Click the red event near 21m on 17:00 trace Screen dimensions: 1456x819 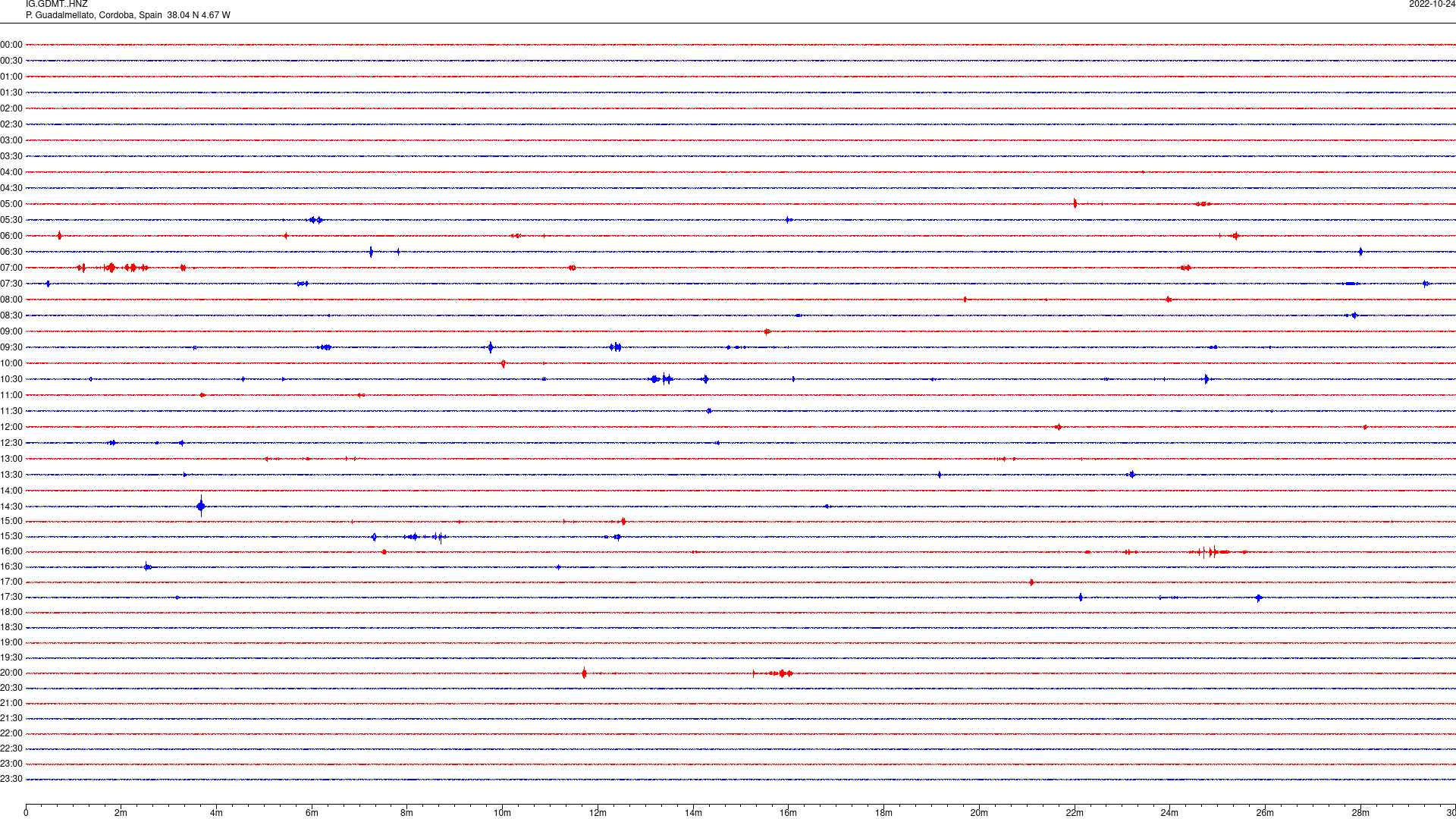pyautogui.click(x=1031, y=582)
